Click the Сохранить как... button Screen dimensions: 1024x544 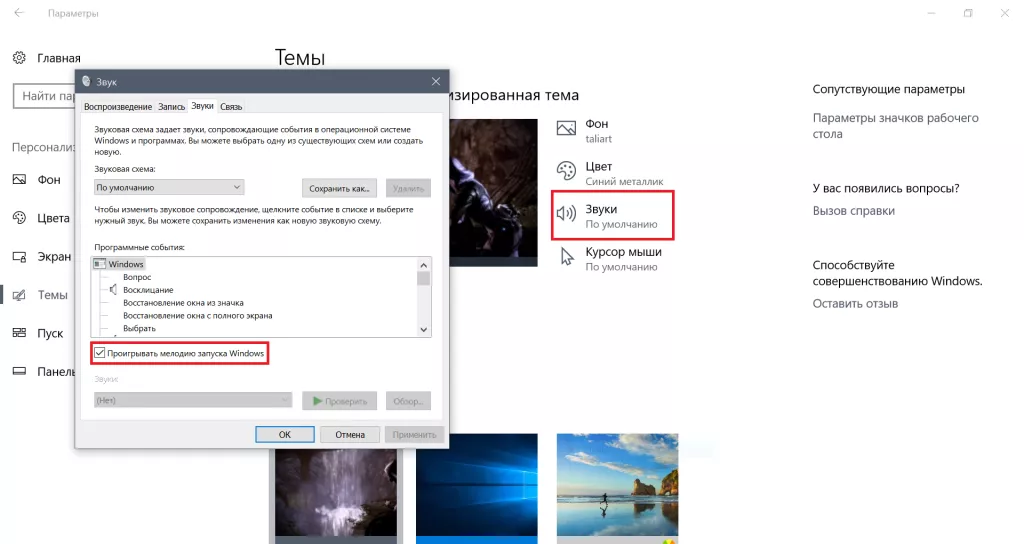point(339,188)
